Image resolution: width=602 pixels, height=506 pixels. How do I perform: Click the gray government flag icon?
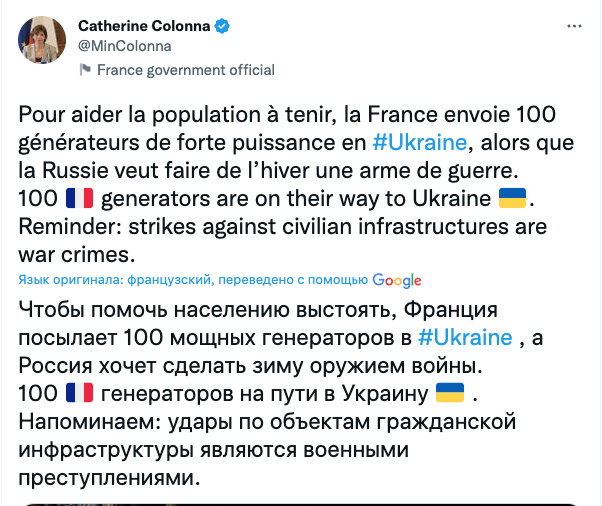click(85, 70)
